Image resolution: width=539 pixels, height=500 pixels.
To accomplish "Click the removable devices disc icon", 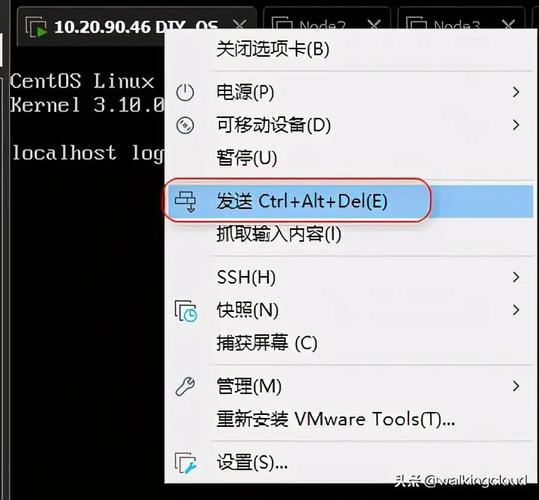I will (x=185, y=125).
